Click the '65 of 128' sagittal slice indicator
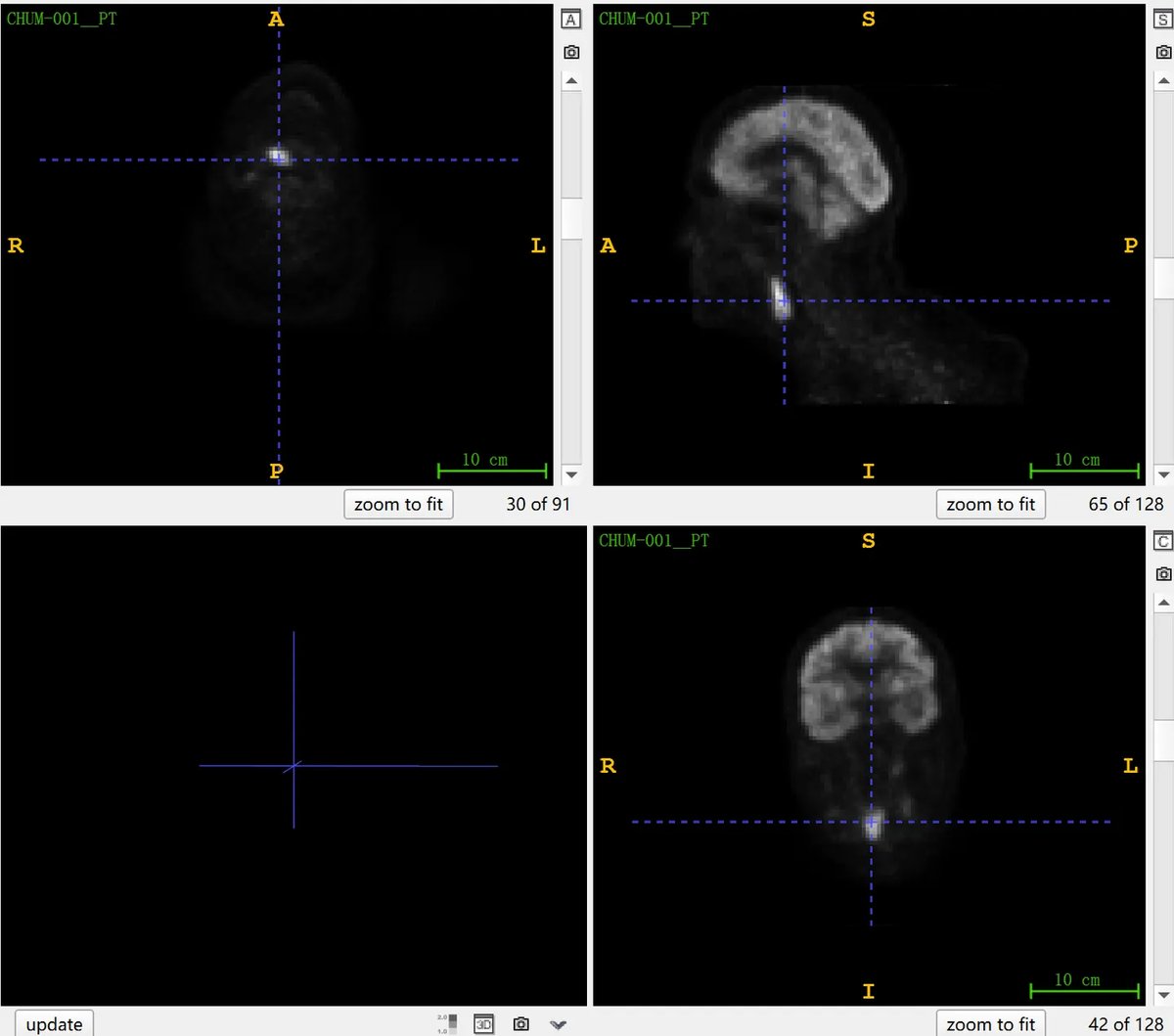This screenshot has width=1174, height=1036. [x=1126, y=505]
